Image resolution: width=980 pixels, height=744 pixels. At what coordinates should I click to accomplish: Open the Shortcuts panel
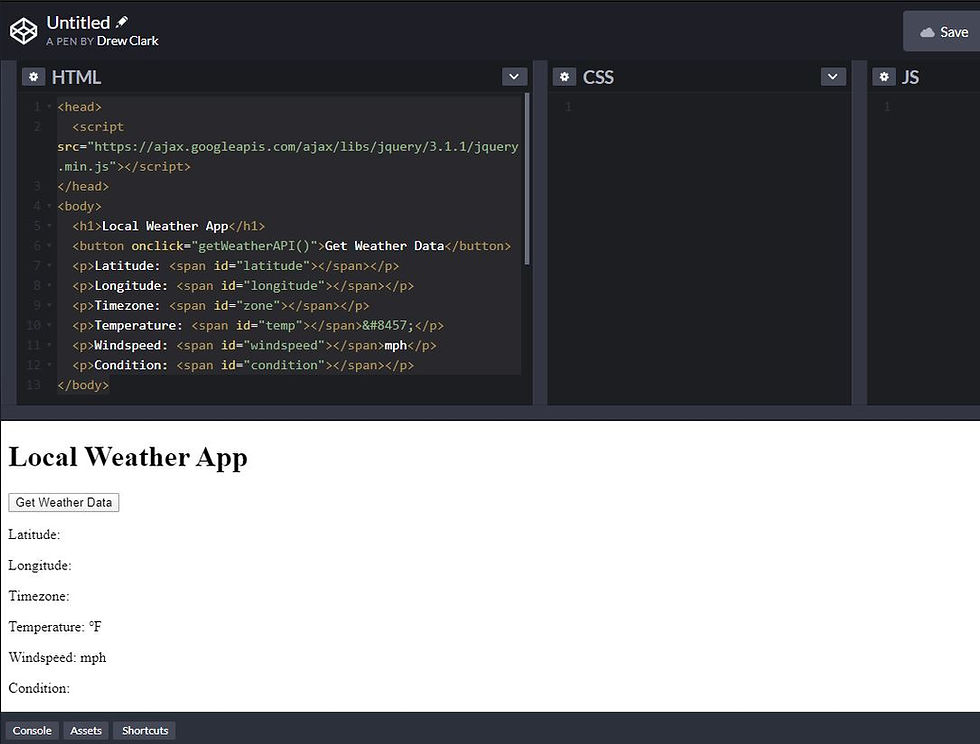point(145,730)
